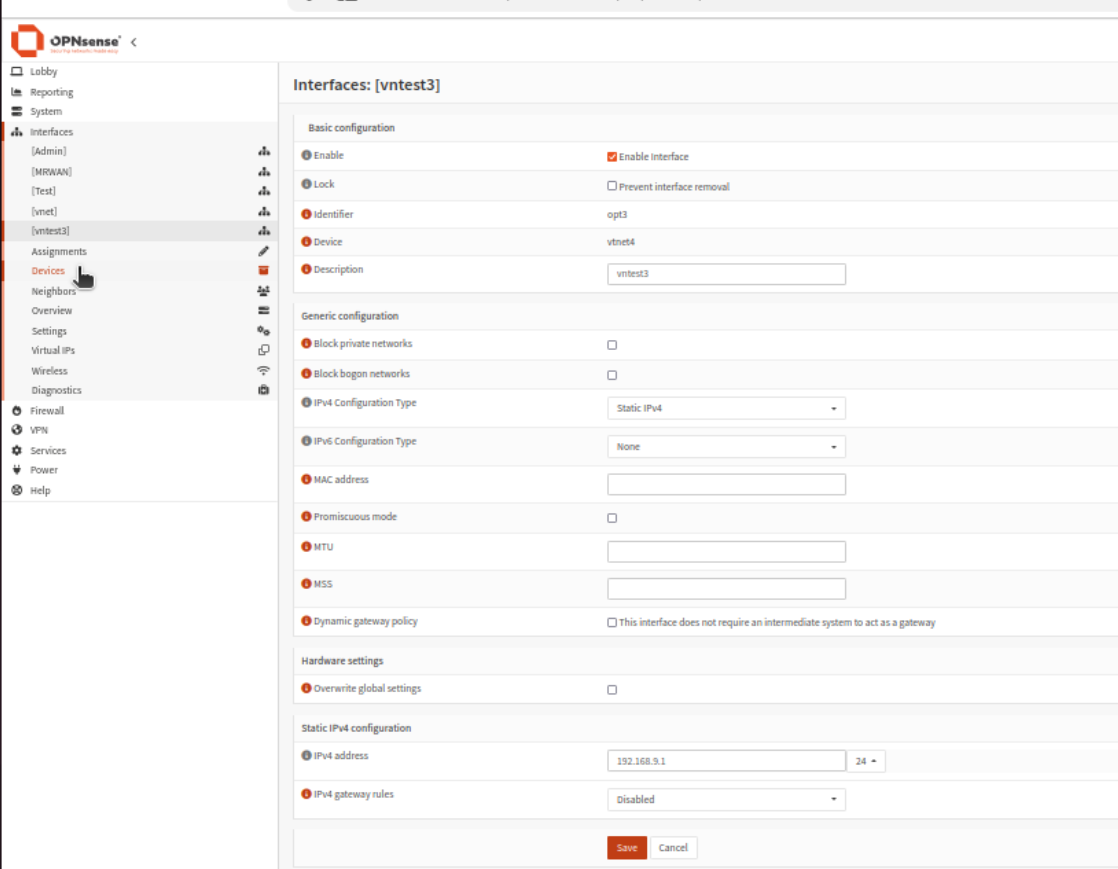Click the Cancel button

(x=673, y=848)
